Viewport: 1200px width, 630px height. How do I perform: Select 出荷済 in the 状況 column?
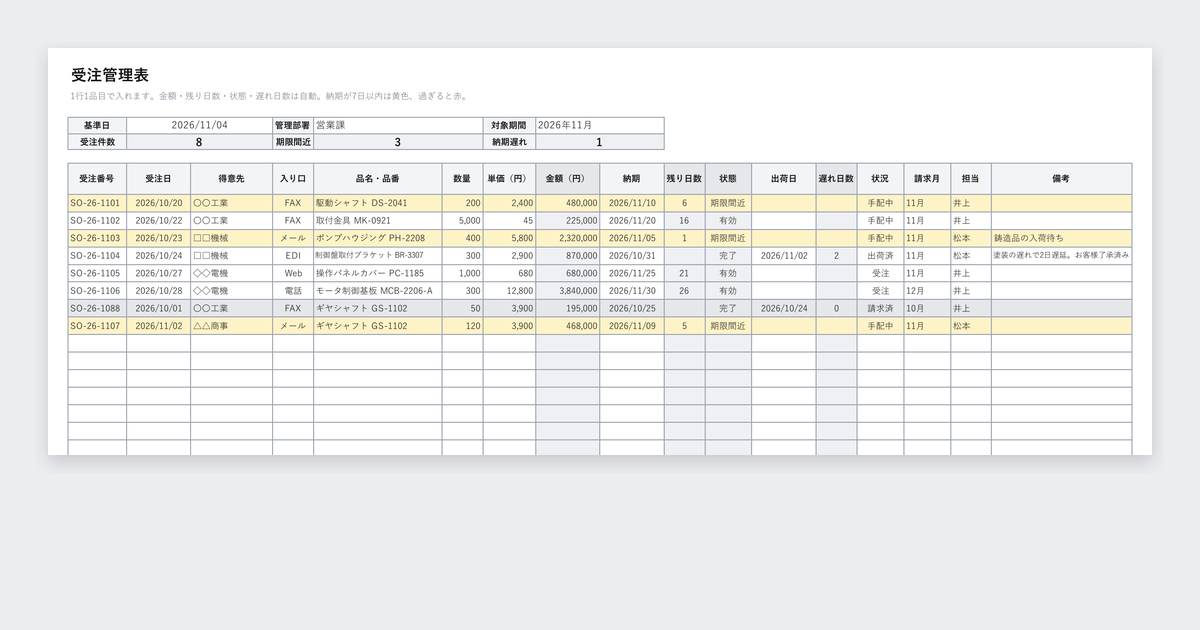[x=880, y=256]
